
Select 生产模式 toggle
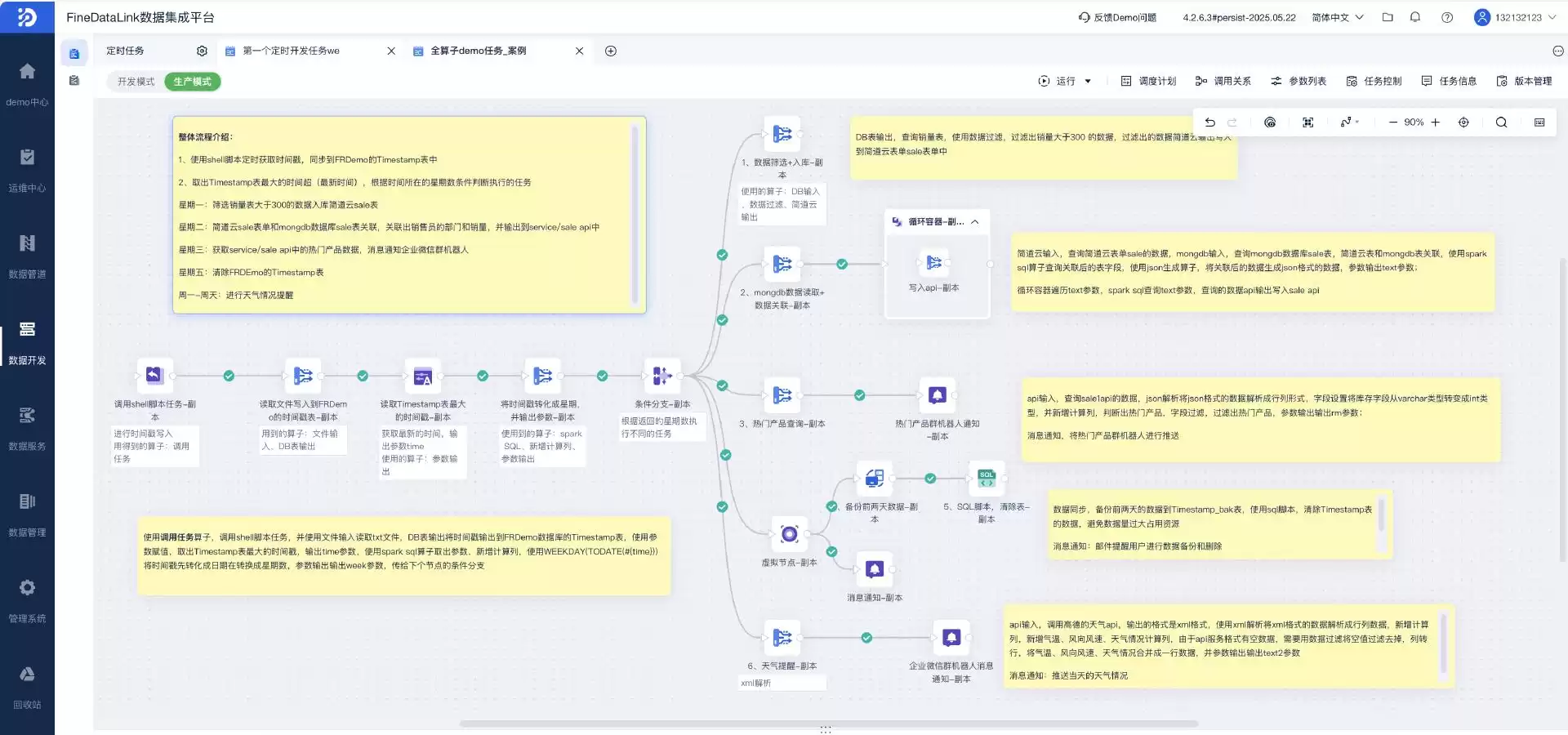point(193,82)
